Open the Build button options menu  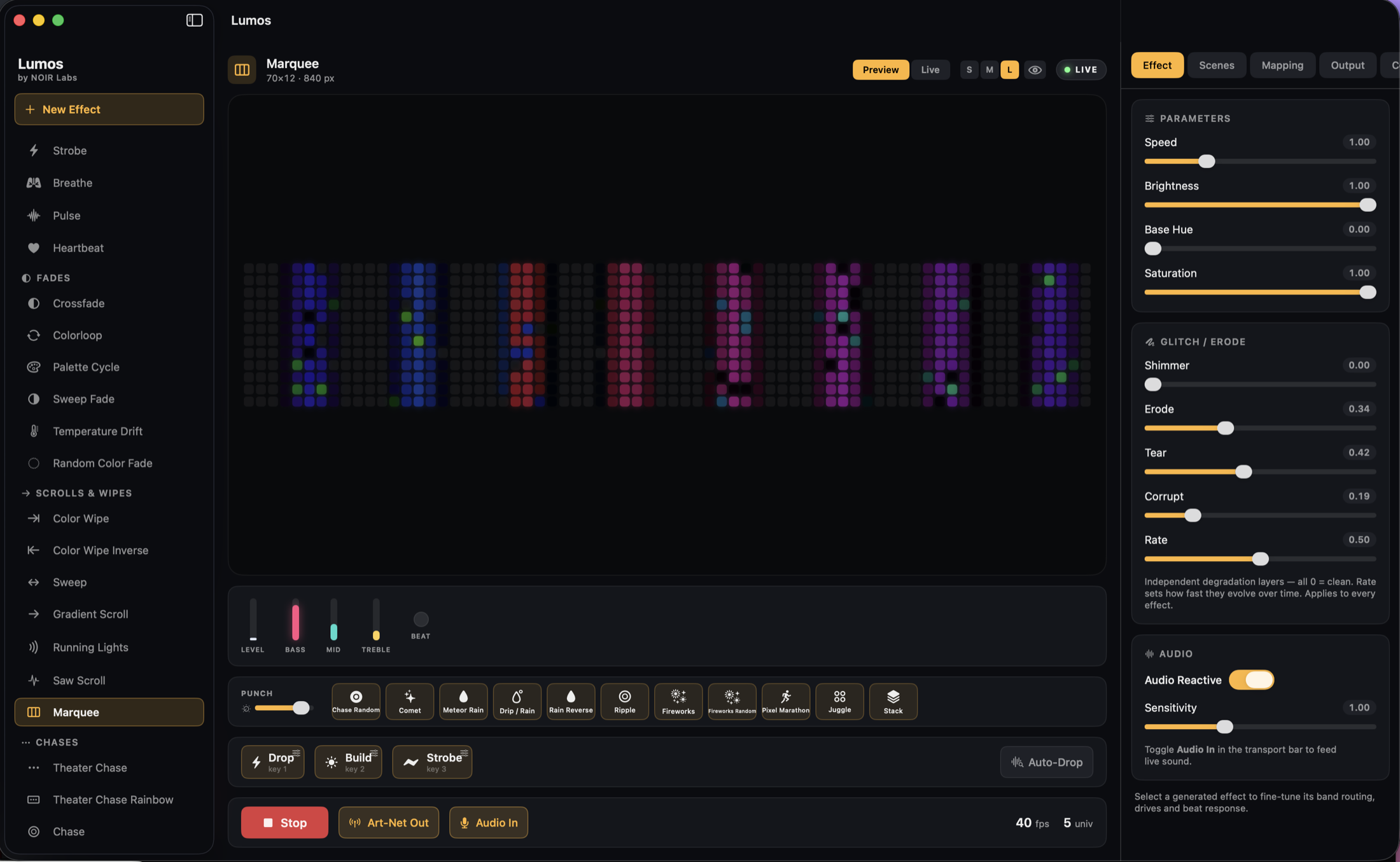[374, 753]
